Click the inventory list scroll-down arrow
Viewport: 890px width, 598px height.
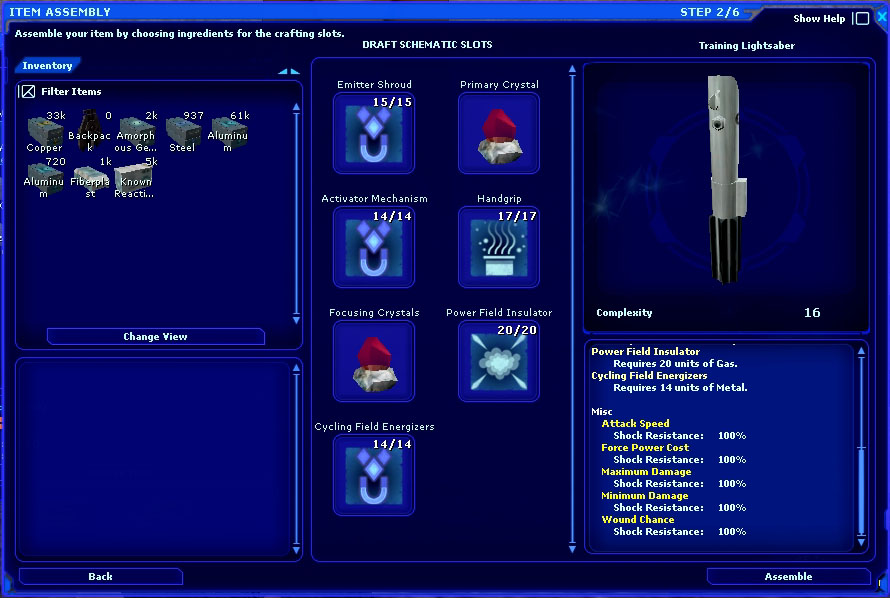296,320
